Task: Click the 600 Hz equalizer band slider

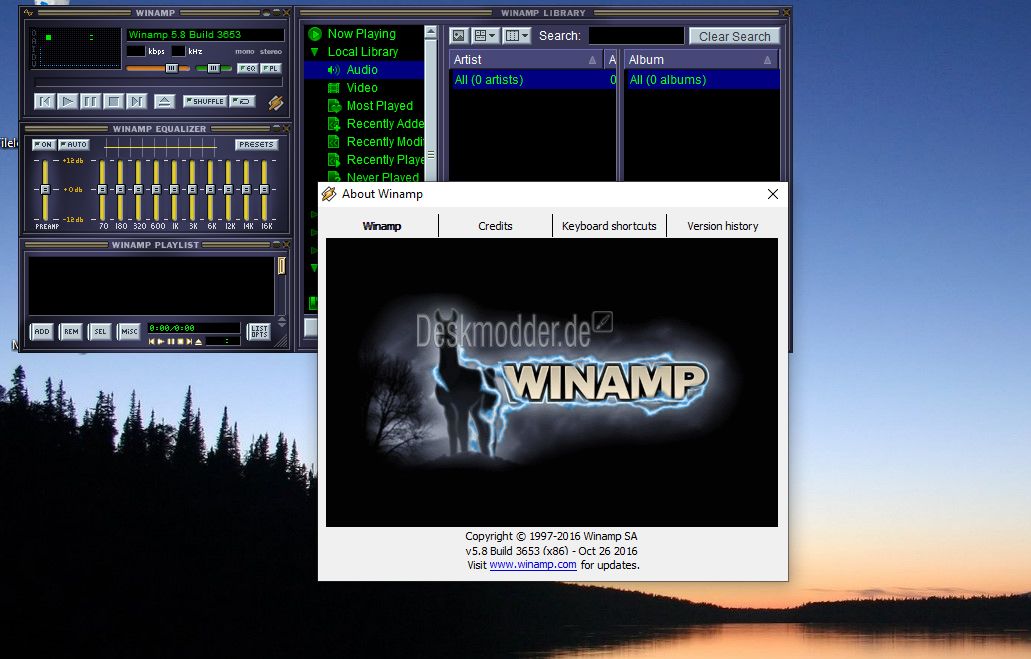Action: (x=156, y=189)
